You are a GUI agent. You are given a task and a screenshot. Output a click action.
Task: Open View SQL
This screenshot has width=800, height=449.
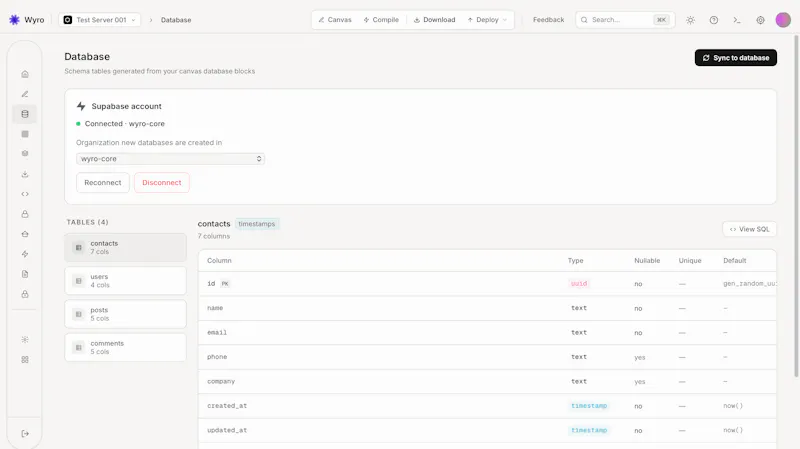[x=749, y=229]
